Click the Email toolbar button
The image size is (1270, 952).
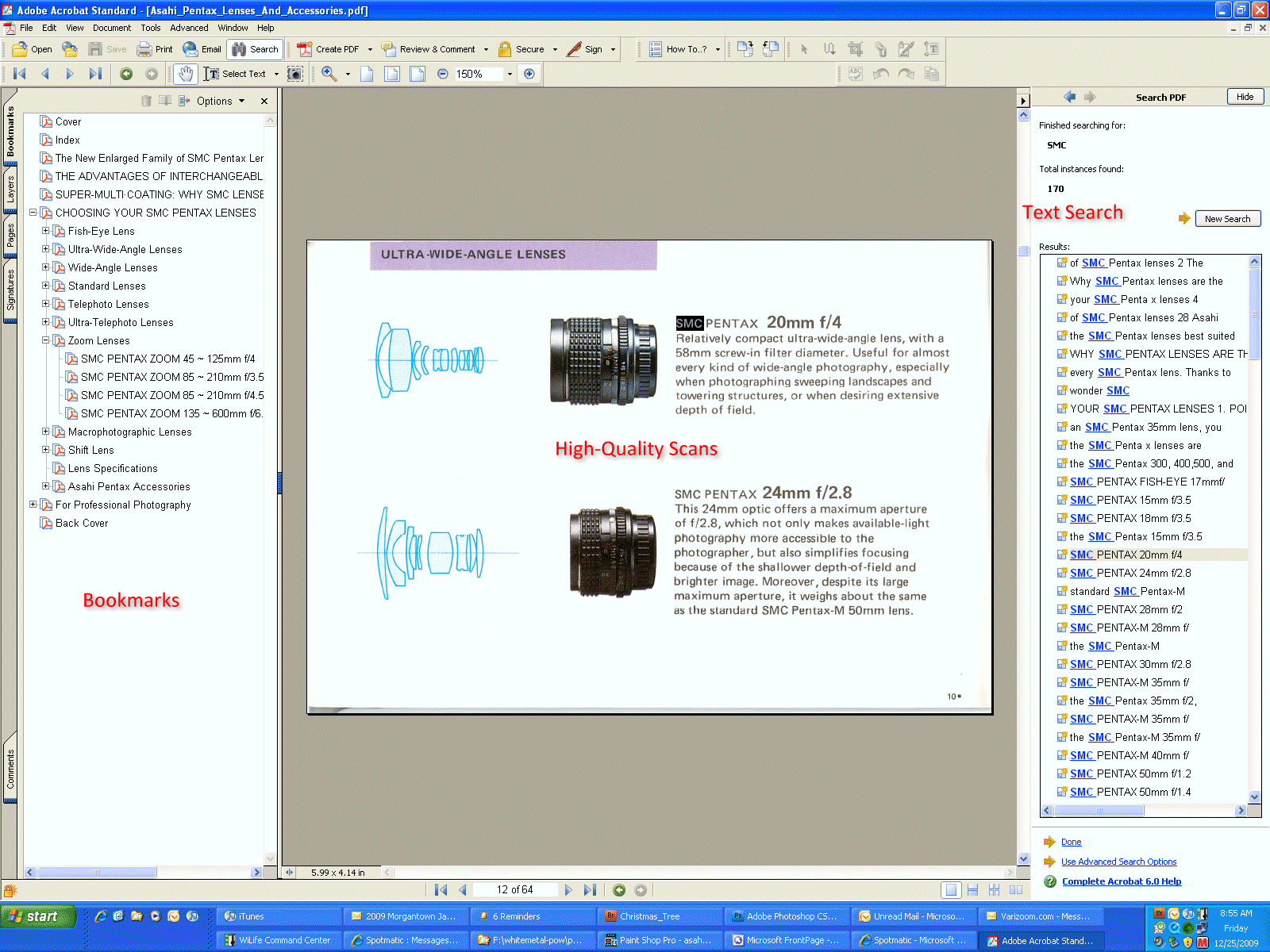pyautogui.click(x=202, y=49)
